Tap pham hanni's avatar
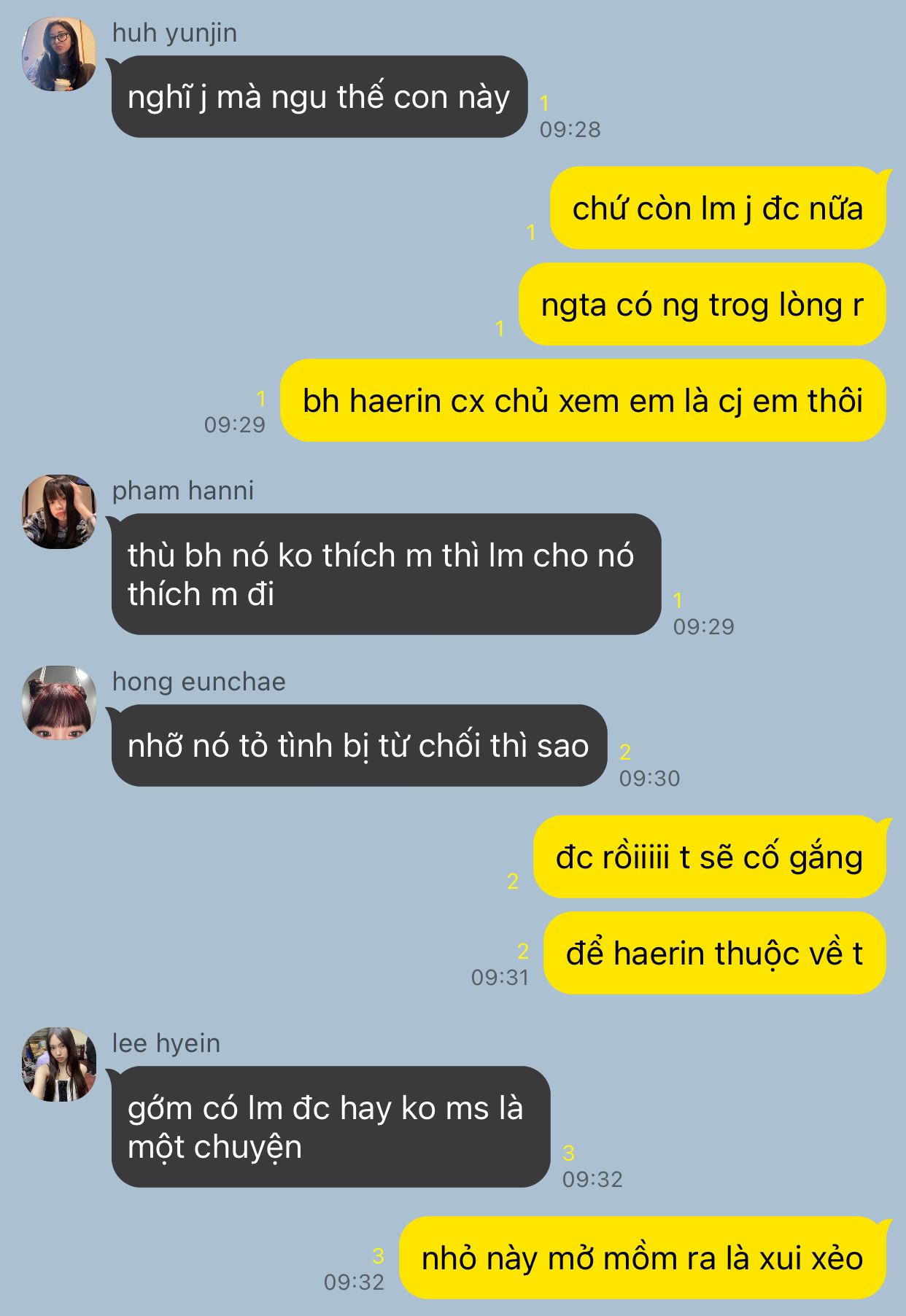 [x=59, y=512]
